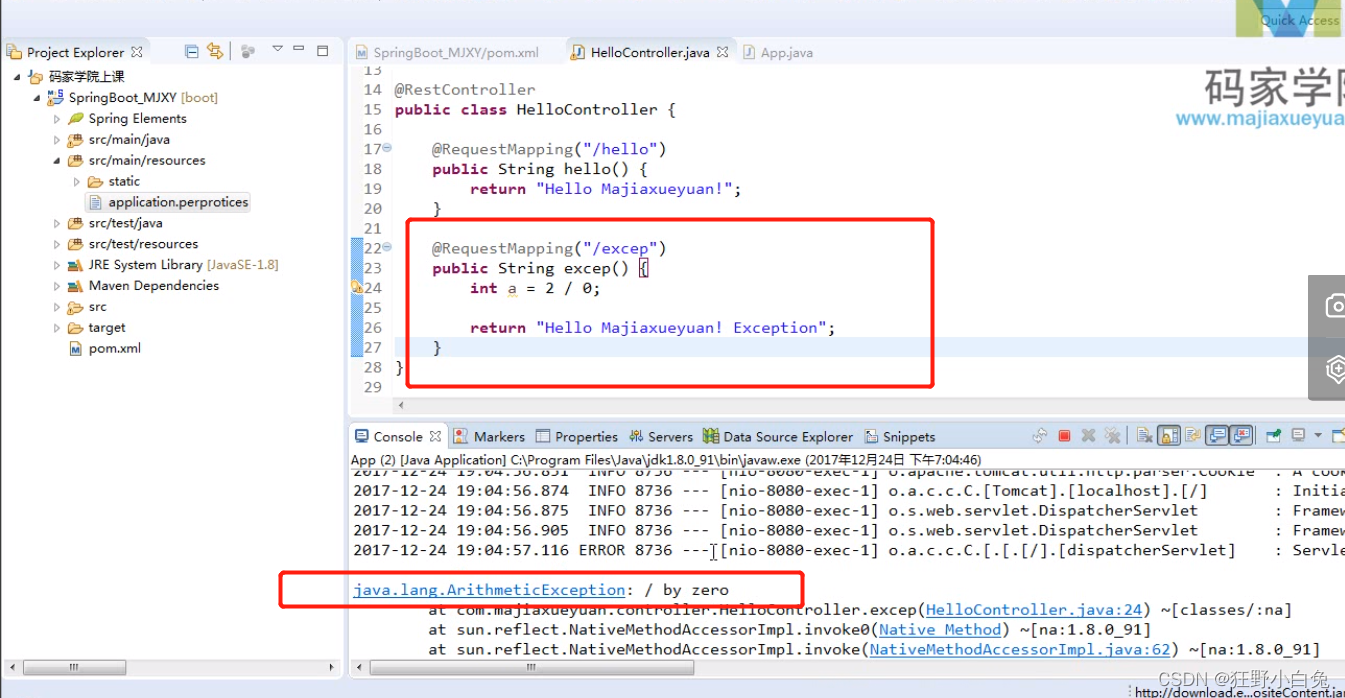The image size is (1345, 698).
Task: Open the Snippets view tab
Action: (900, 436)
